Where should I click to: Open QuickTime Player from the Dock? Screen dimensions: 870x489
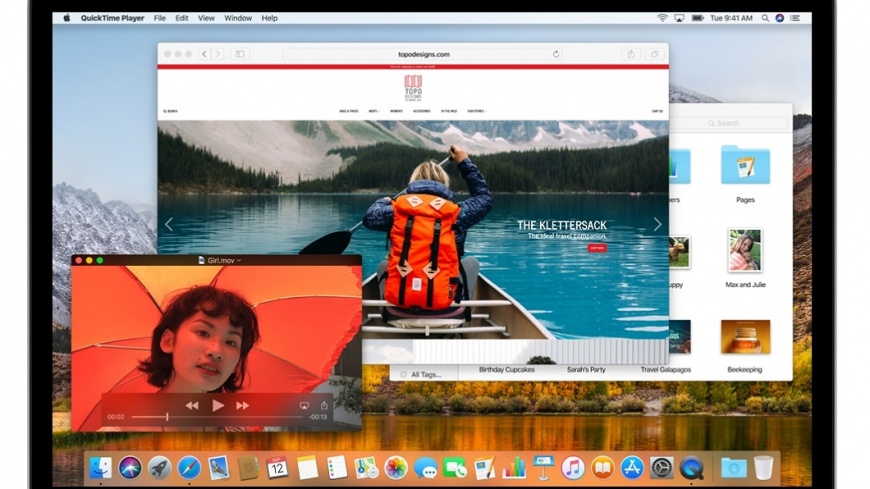[691, 468]
